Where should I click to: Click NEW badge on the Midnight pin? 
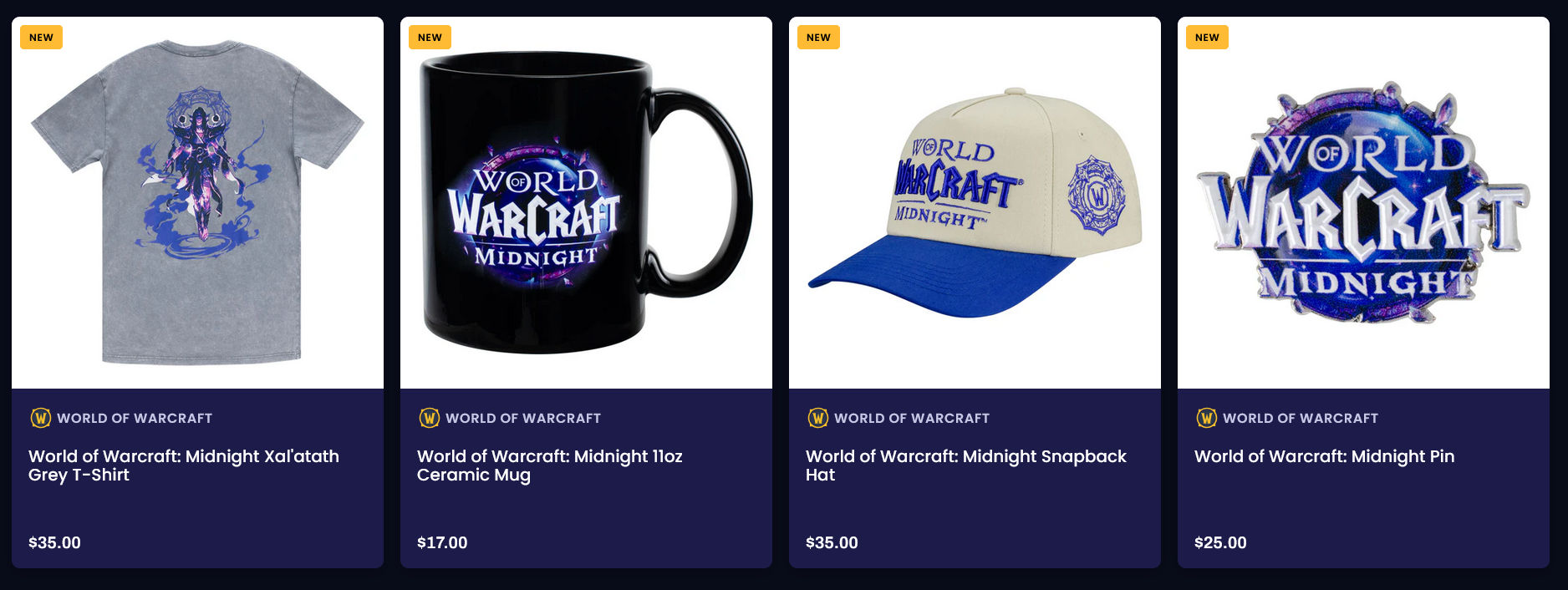click(1207, 38)
